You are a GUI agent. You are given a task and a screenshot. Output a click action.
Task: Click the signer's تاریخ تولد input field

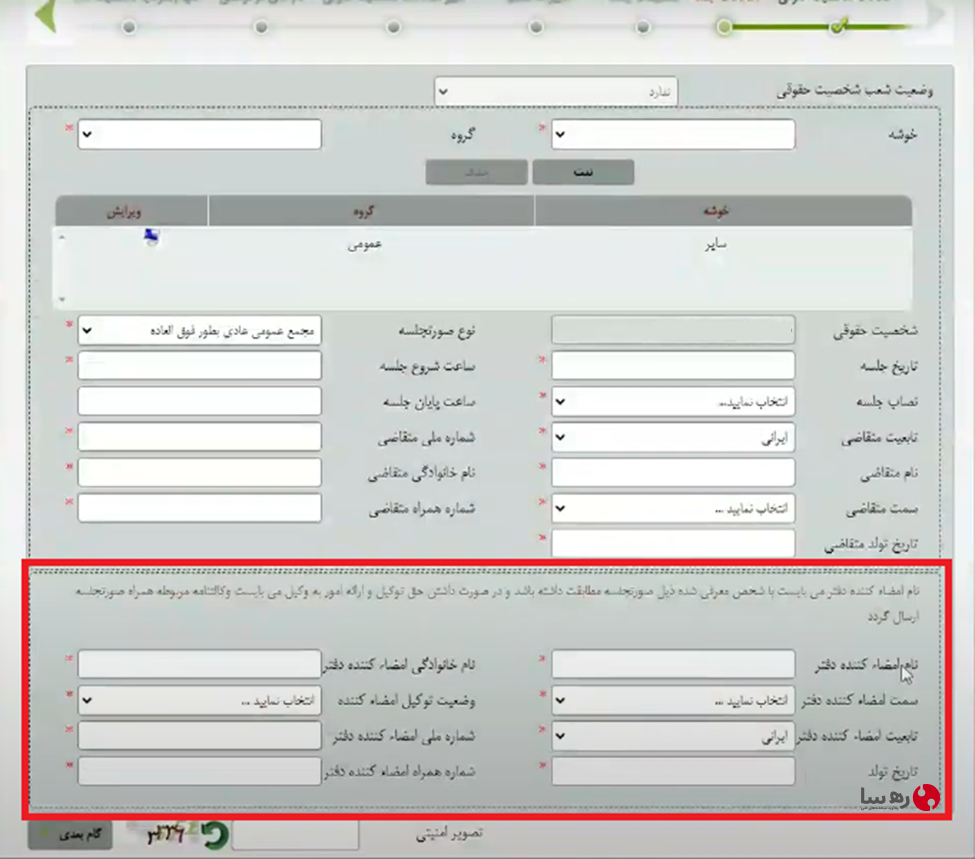pos(673,771)
